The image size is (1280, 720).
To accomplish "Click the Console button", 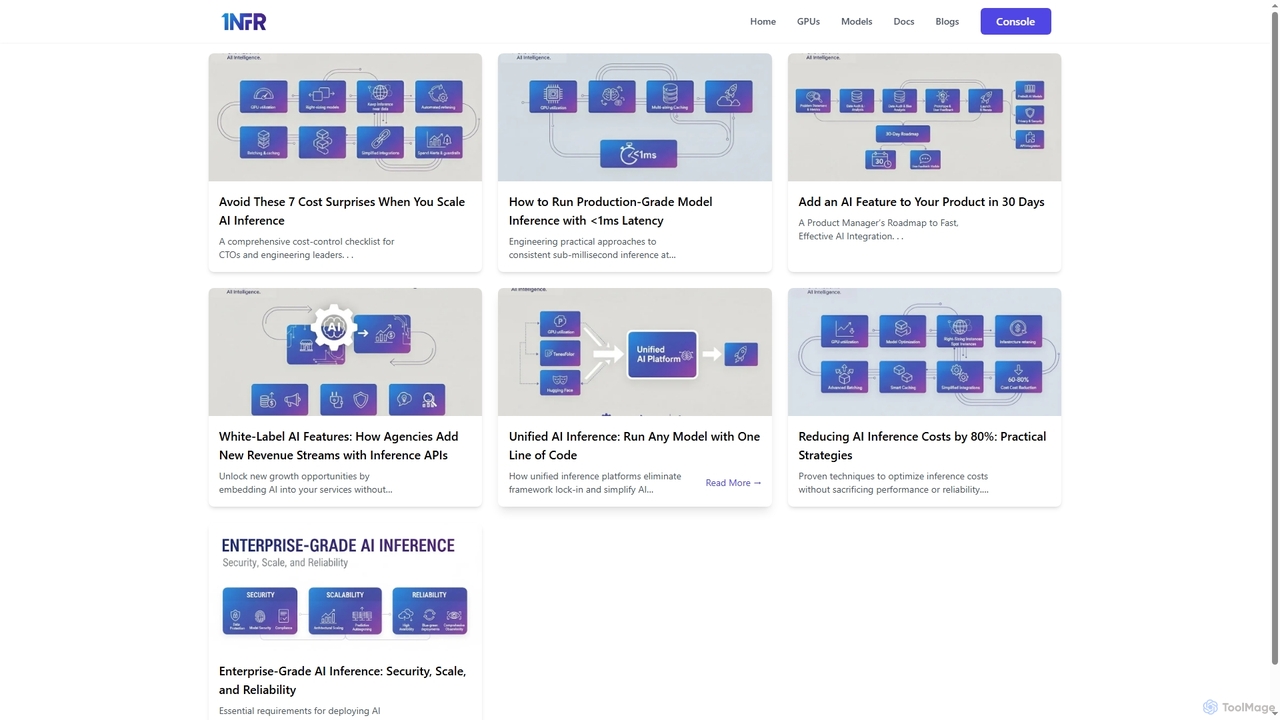I will click(1015, 21).
